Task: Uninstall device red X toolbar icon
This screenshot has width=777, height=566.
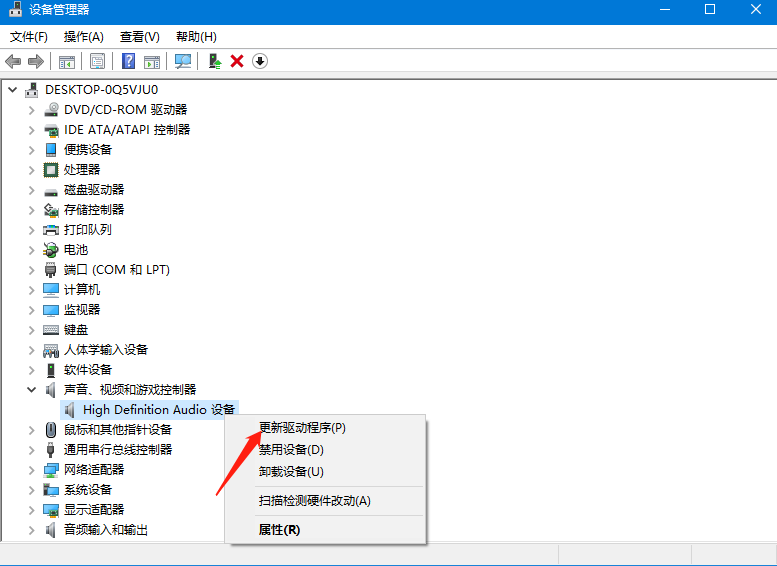Action: click(x=237, y=61)
